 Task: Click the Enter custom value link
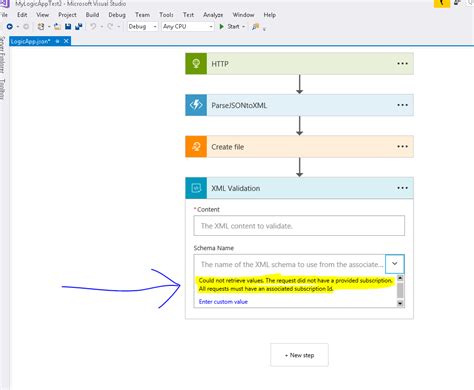click(x=223, y=302)
